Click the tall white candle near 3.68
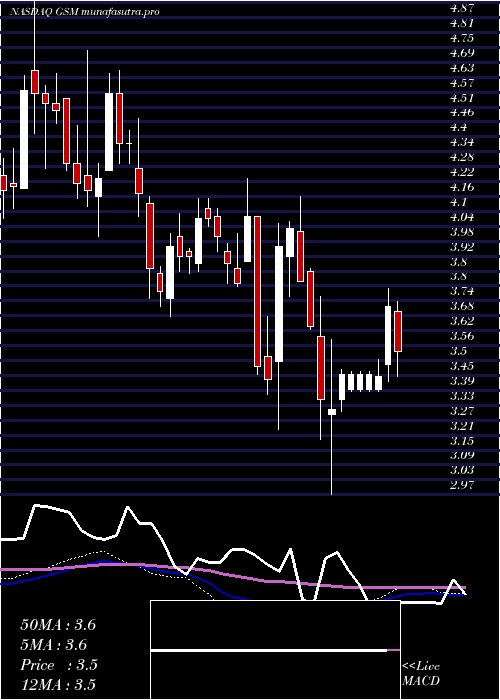 pyautogui.click(x=388, y=335)
